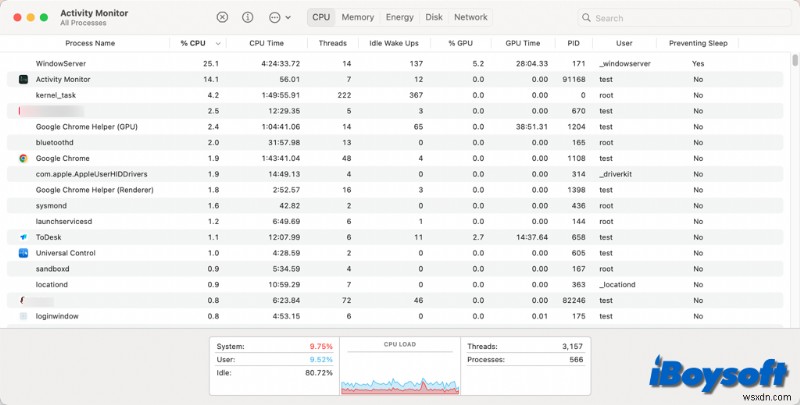Expand the more-actions dropdown chevron
The height and width of the screenshot is (405, 800).
(x=288, y=17)
